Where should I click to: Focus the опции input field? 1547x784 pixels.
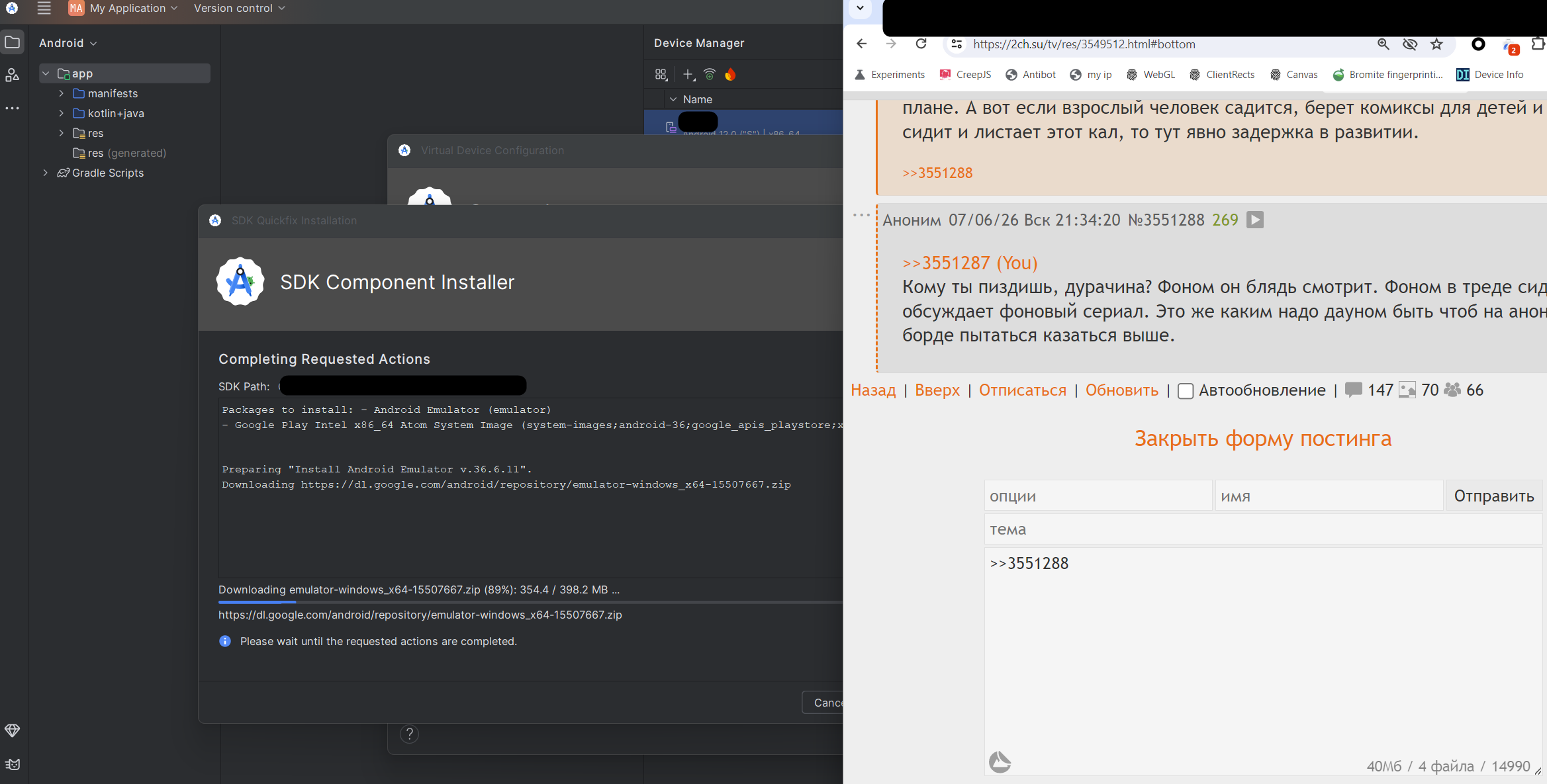point(1098,496)
